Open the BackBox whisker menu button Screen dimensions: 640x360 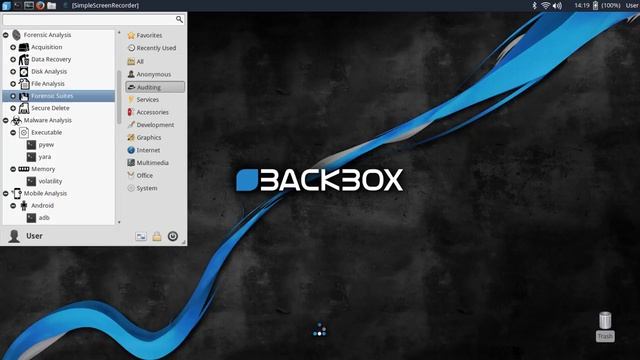(6, 5)
